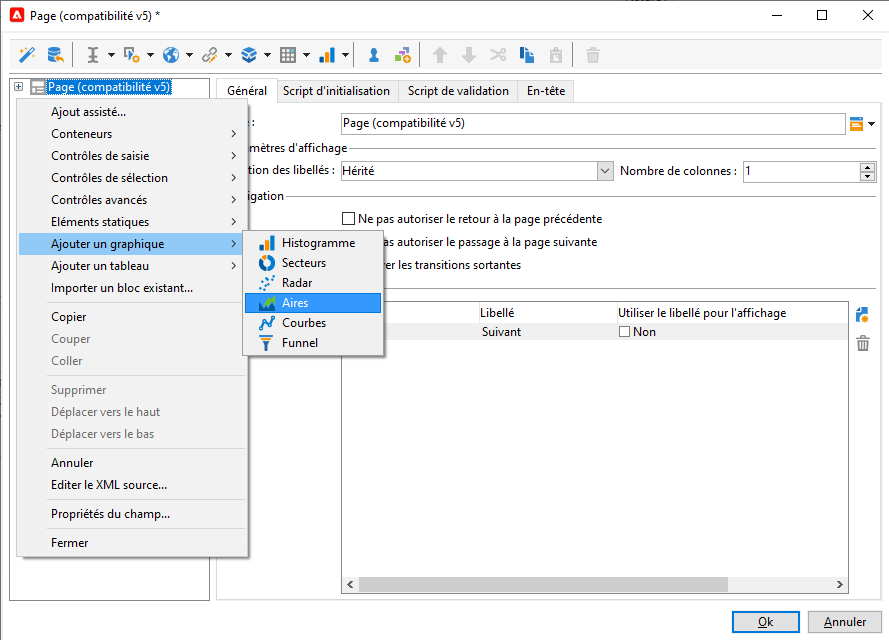Open the Contrôles avancés submenu
Image resolution: width=889 pixels, height=640 pixels.
coord(133,200)
